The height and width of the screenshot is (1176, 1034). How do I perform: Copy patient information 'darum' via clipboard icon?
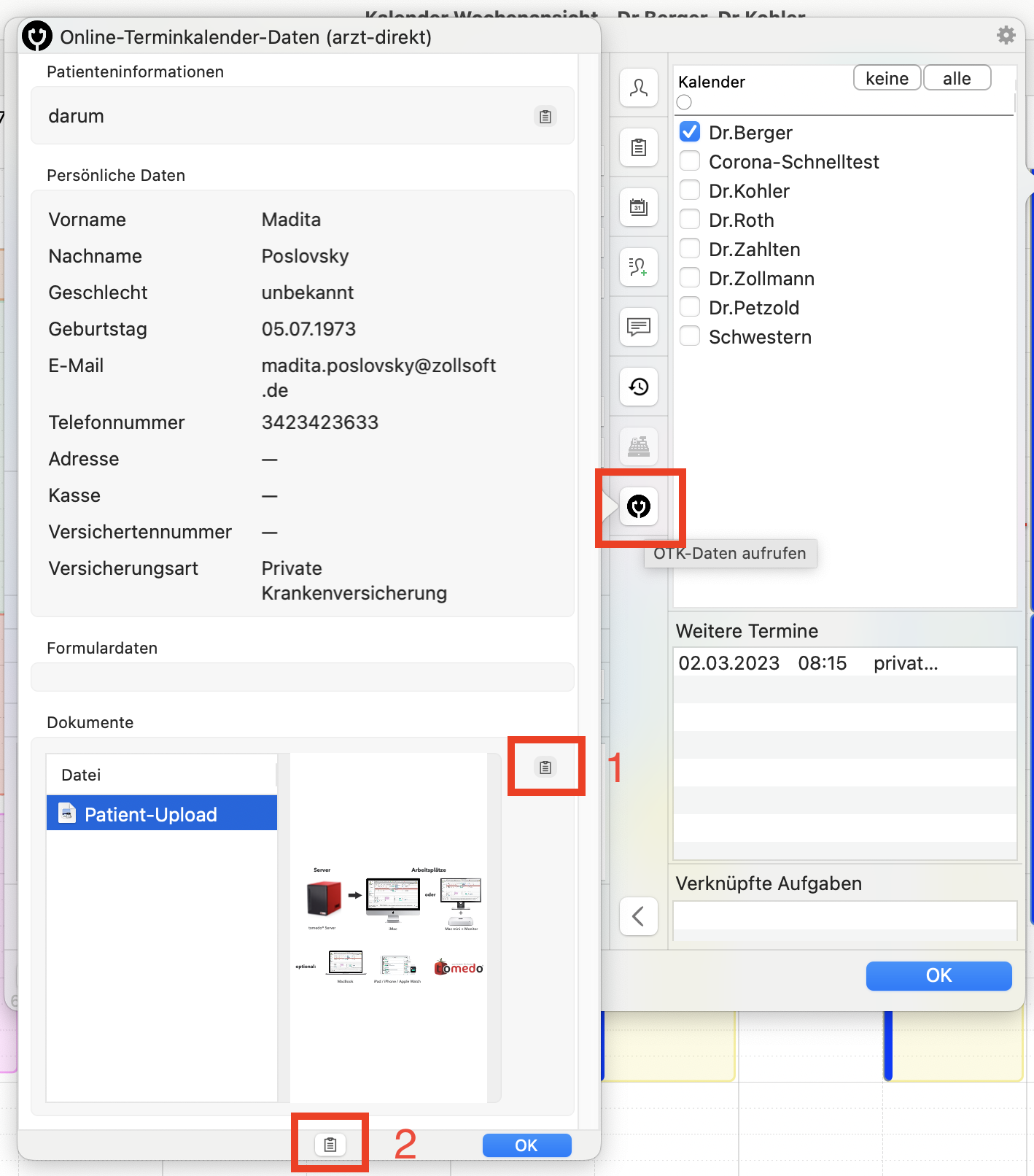tap(545, 117)
